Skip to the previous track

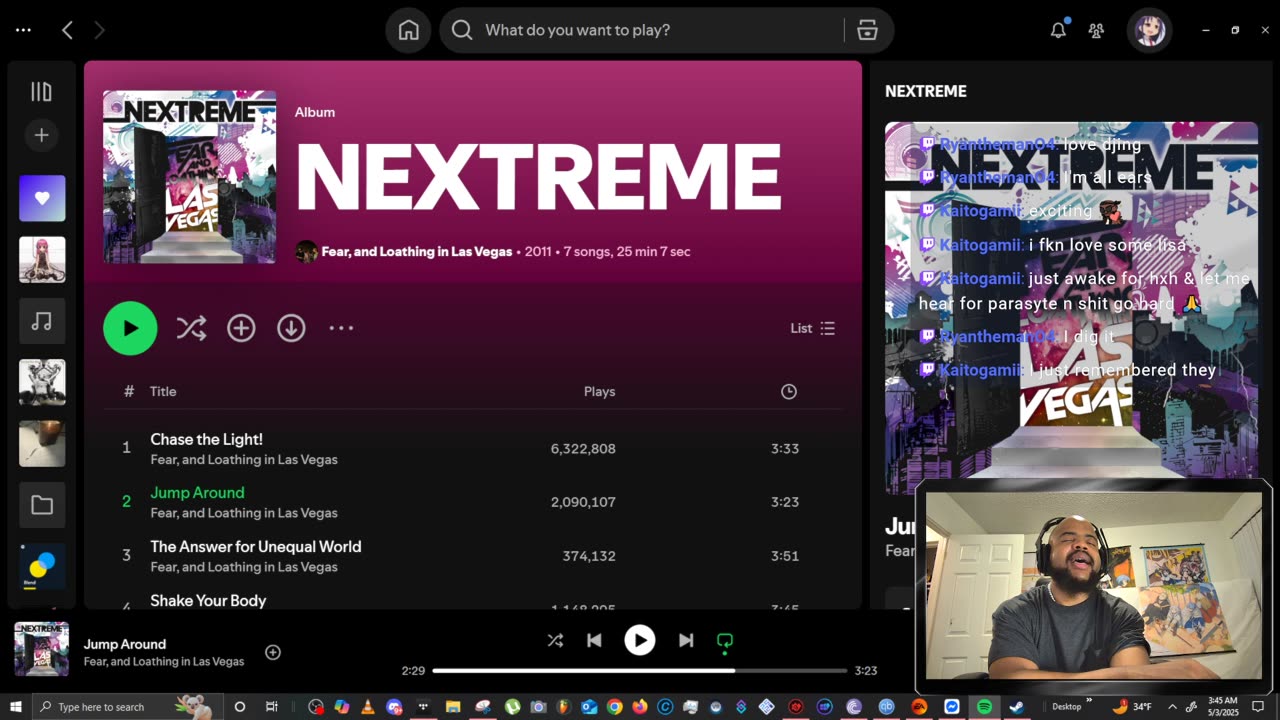(594, 640)
